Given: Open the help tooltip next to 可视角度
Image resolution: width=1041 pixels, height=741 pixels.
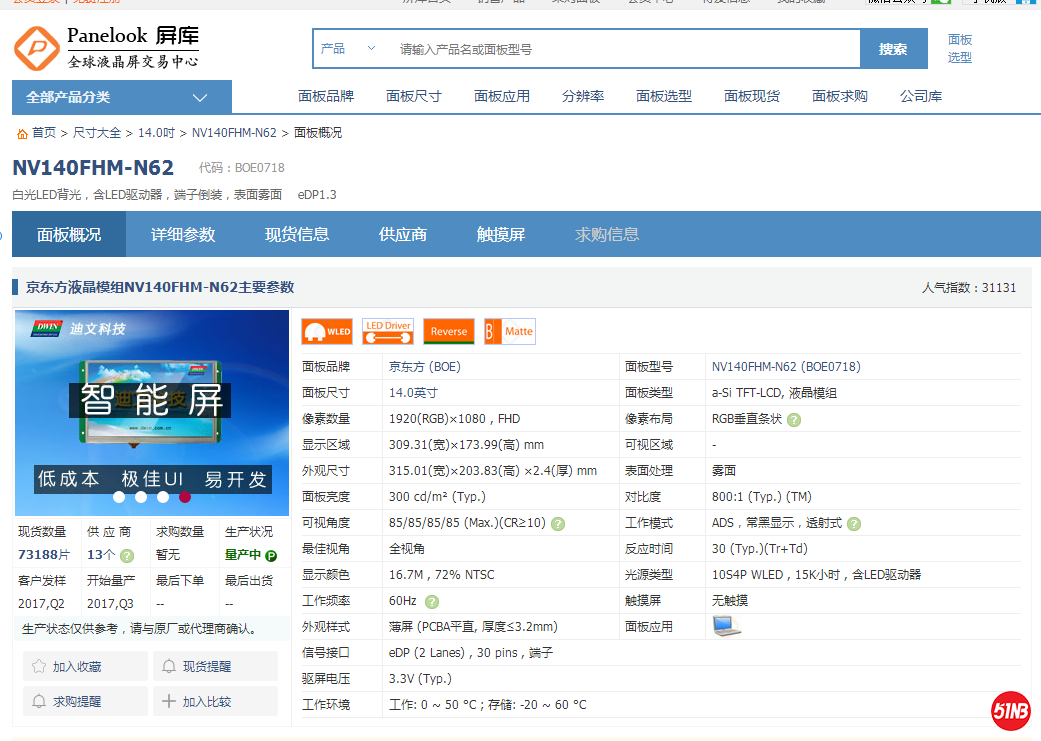Looking at the screenshot, I should pos(559,522).
